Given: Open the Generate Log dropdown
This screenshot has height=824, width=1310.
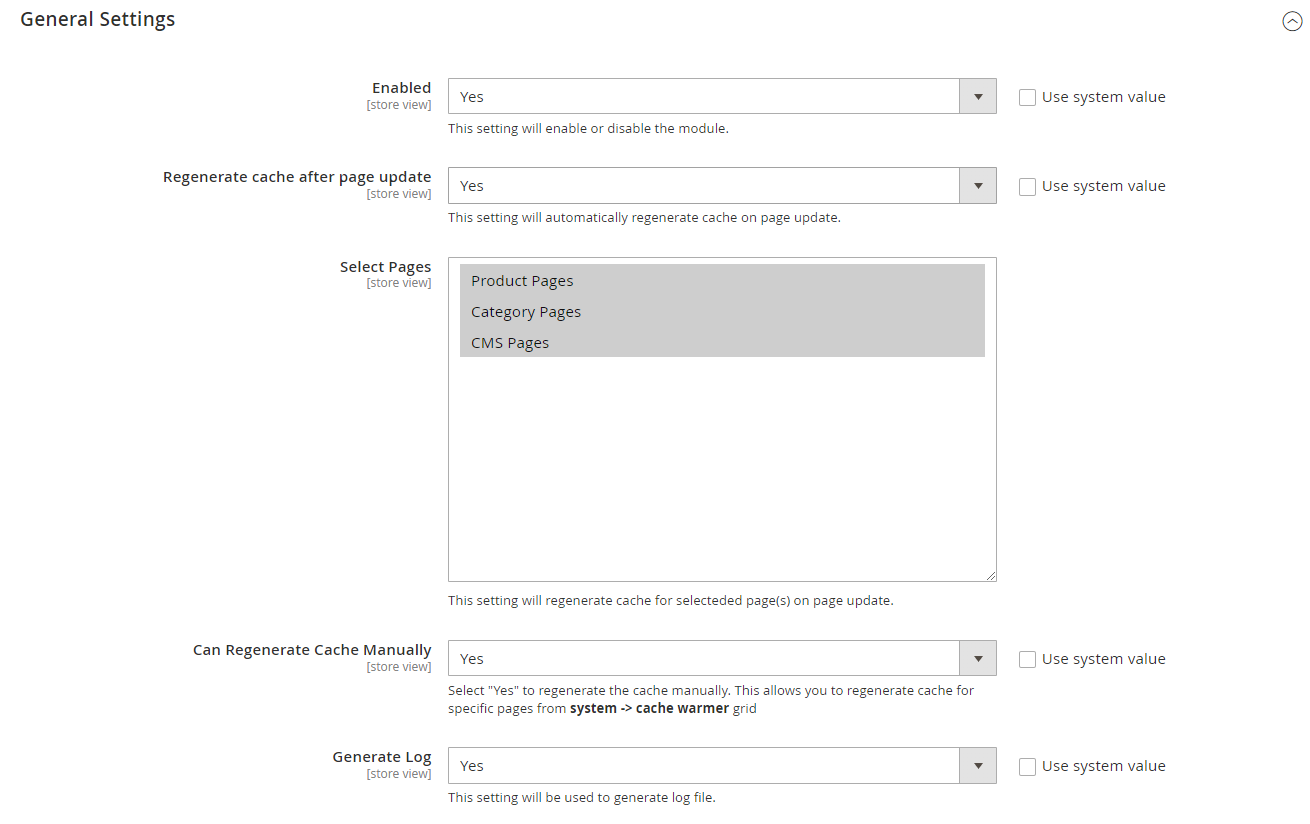Looking at the screenshot, I should tap(721, 766).
